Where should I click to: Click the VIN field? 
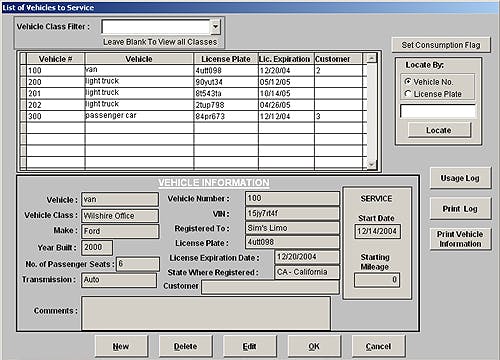point(292,213)
